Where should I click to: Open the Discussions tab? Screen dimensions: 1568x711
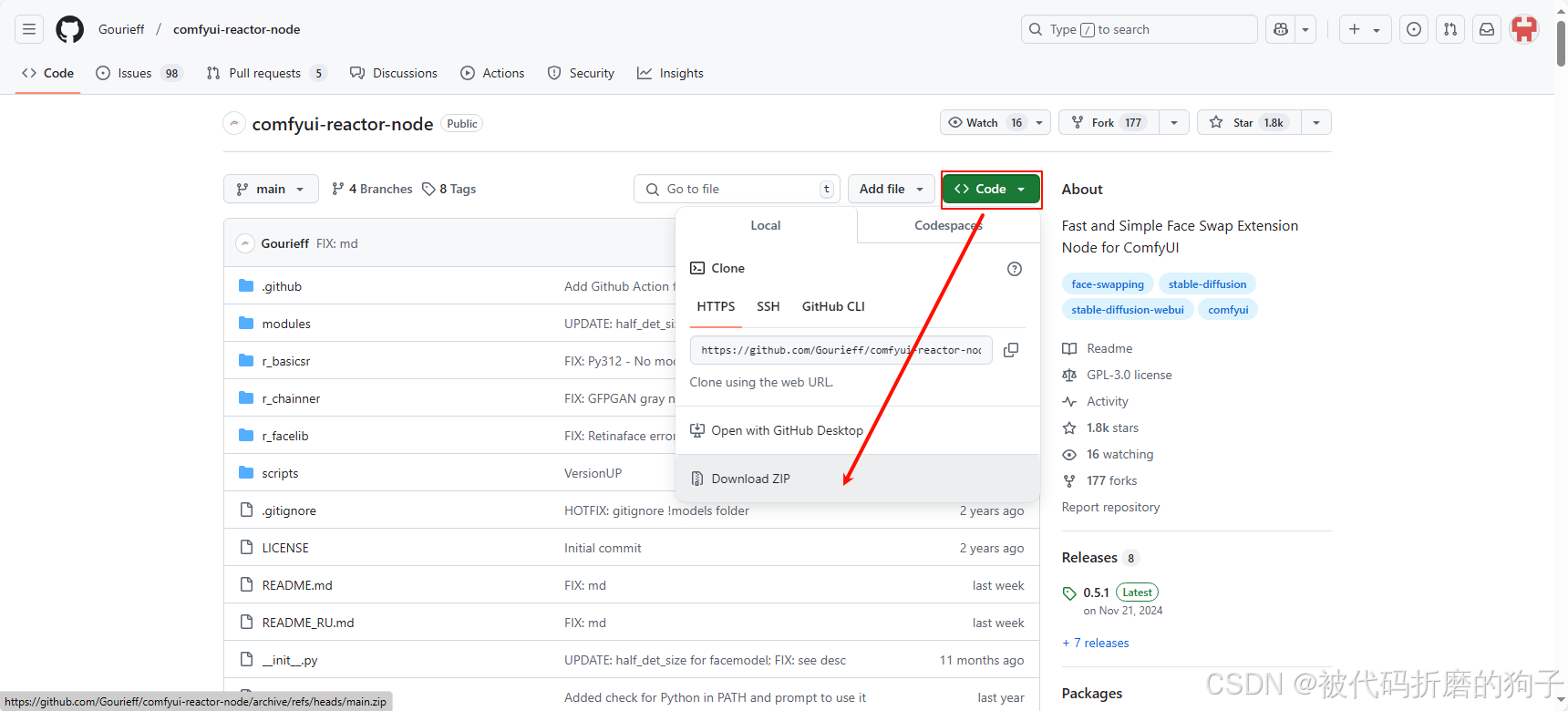(394, 73)
